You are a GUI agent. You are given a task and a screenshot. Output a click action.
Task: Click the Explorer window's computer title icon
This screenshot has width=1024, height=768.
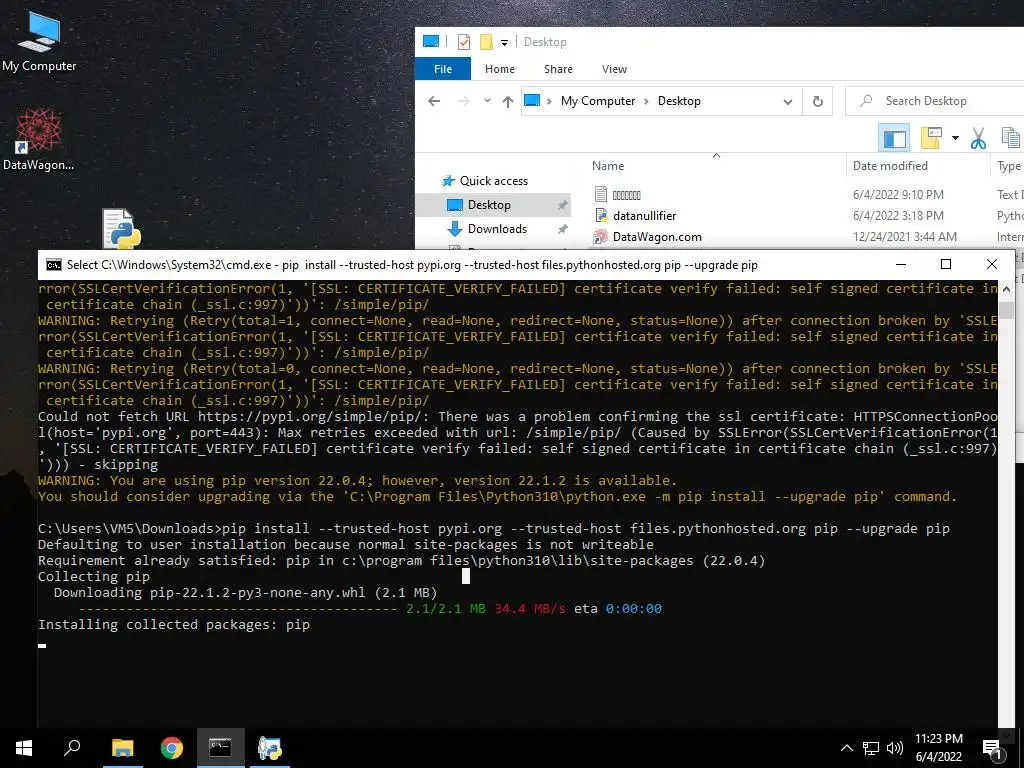431,42
